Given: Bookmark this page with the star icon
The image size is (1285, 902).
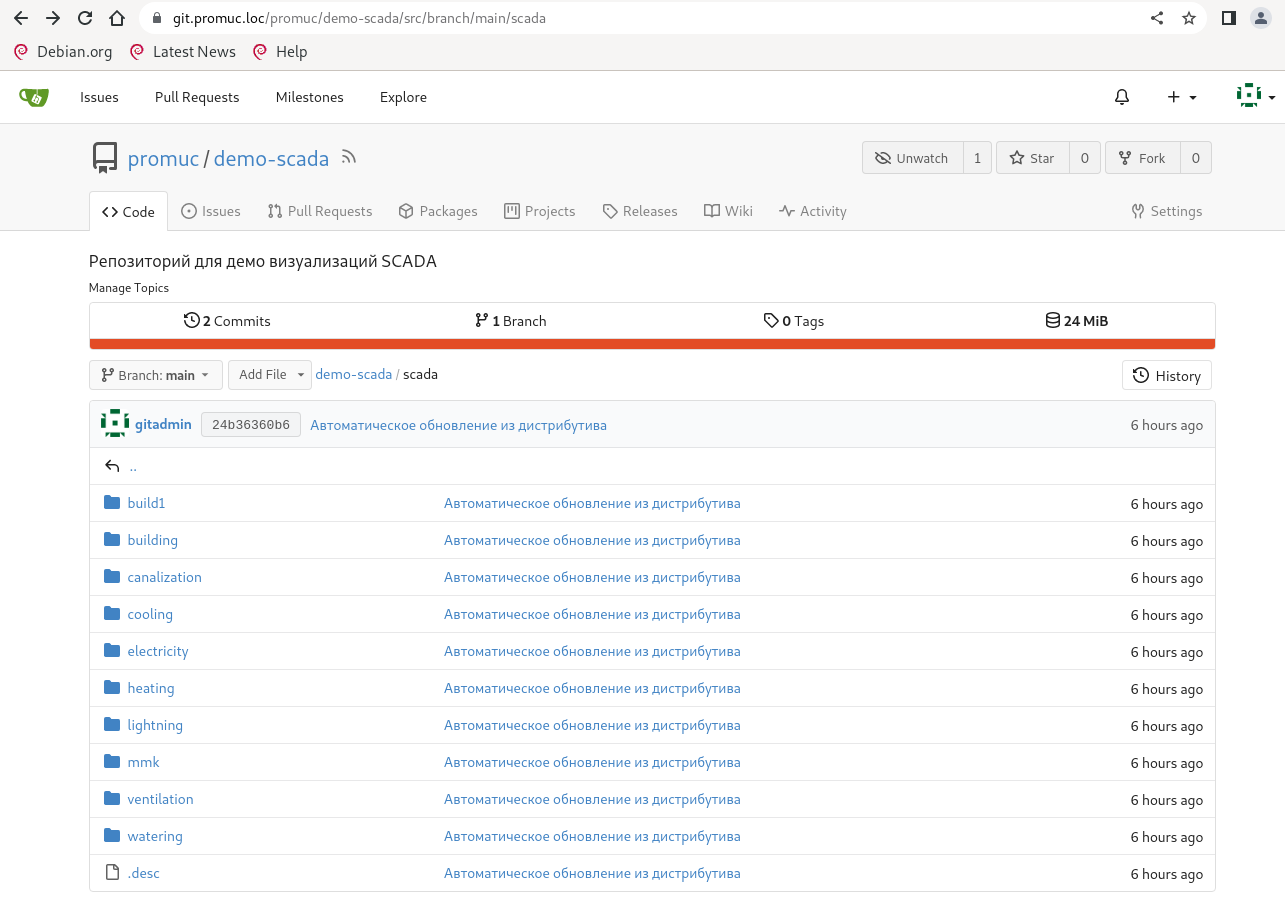Looking at the screenshot, I should (x=1189, y=18).
